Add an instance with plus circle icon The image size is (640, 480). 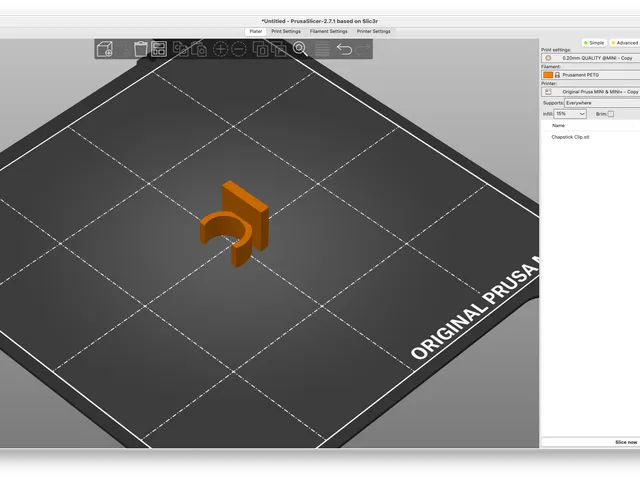220,49
